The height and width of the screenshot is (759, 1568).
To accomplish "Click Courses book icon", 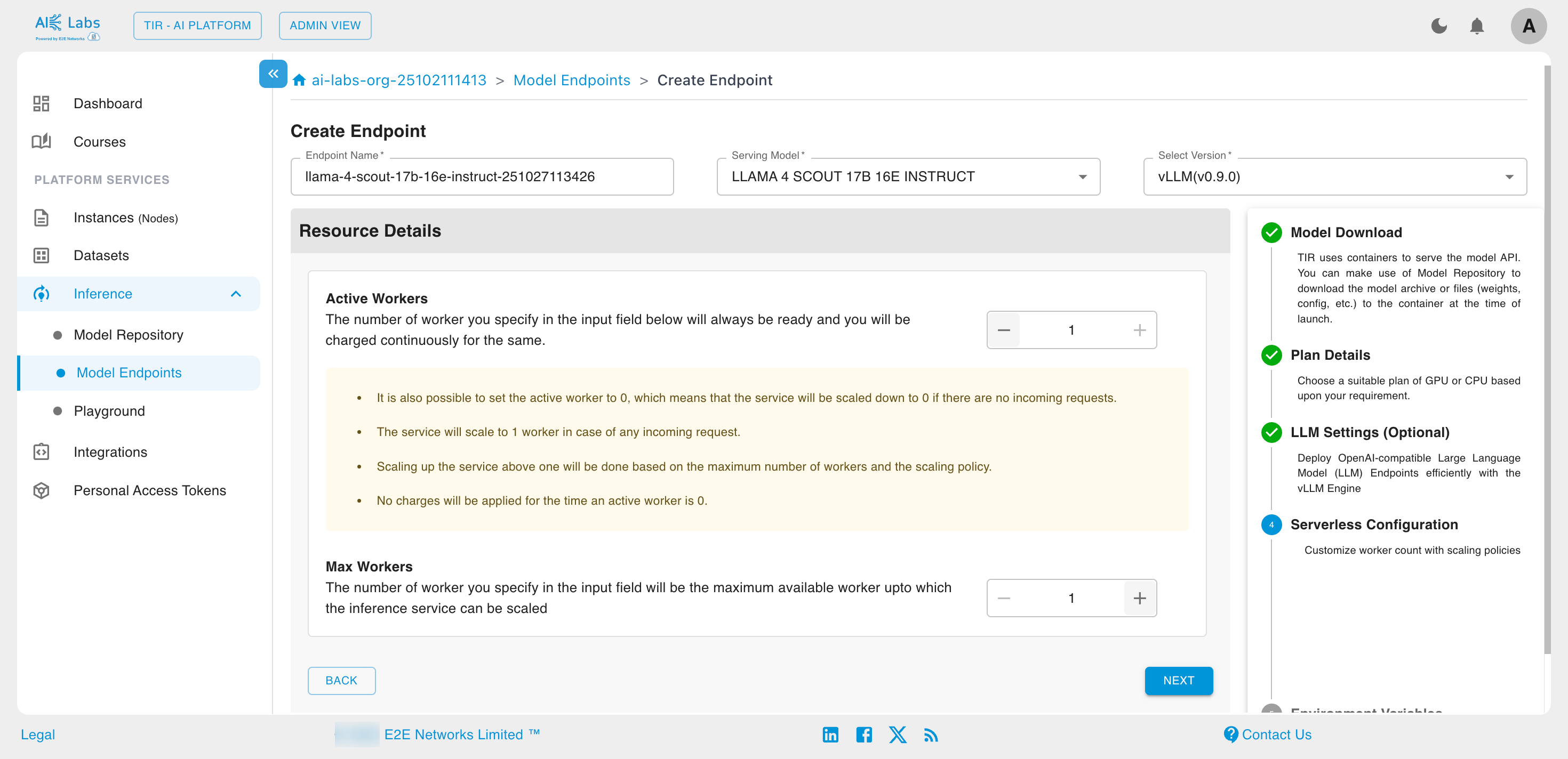I will tap(41, 142).
